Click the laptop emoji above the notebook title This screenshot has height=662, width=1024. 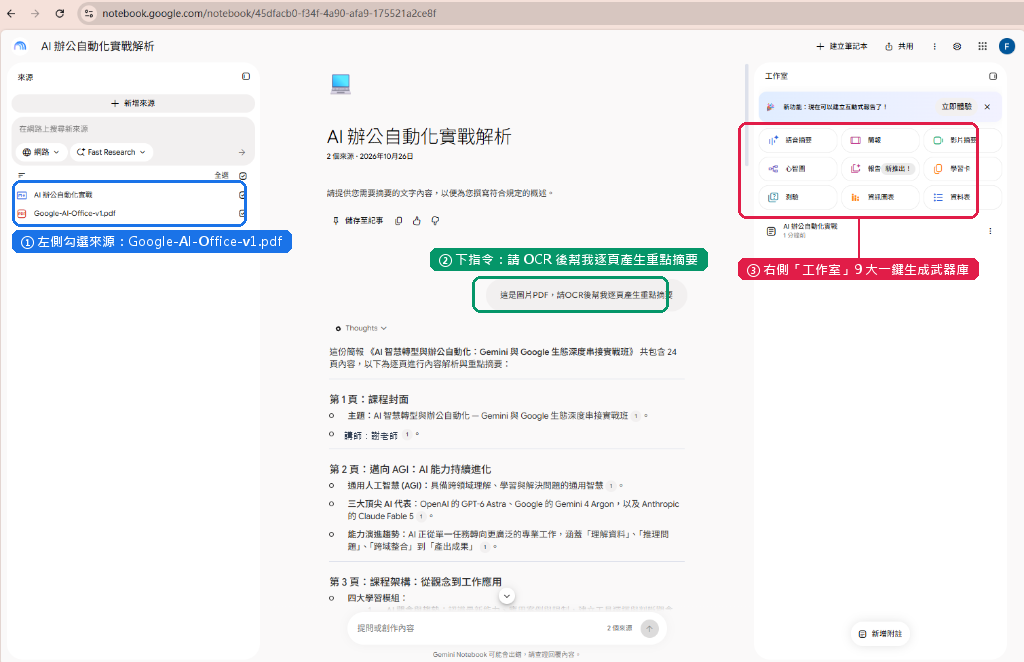(340, 84)
